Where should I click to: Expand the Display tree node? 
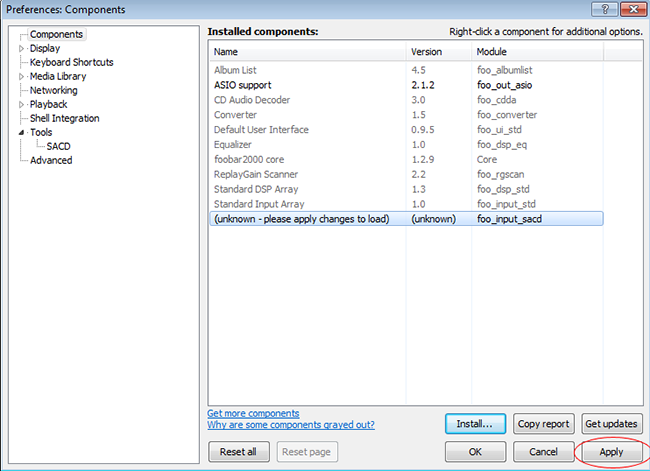click(22, 48)
